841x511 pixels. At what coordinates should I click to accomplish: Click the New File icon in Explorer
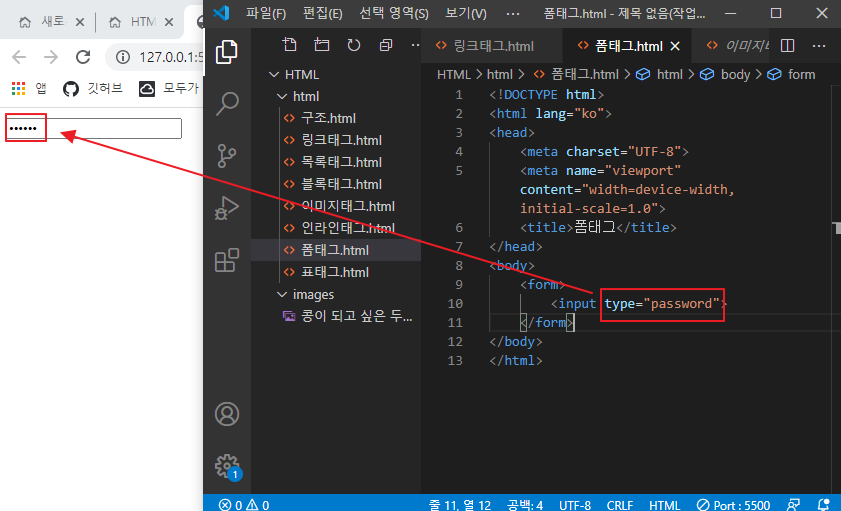pyautogui.click(x=290, y=45)
